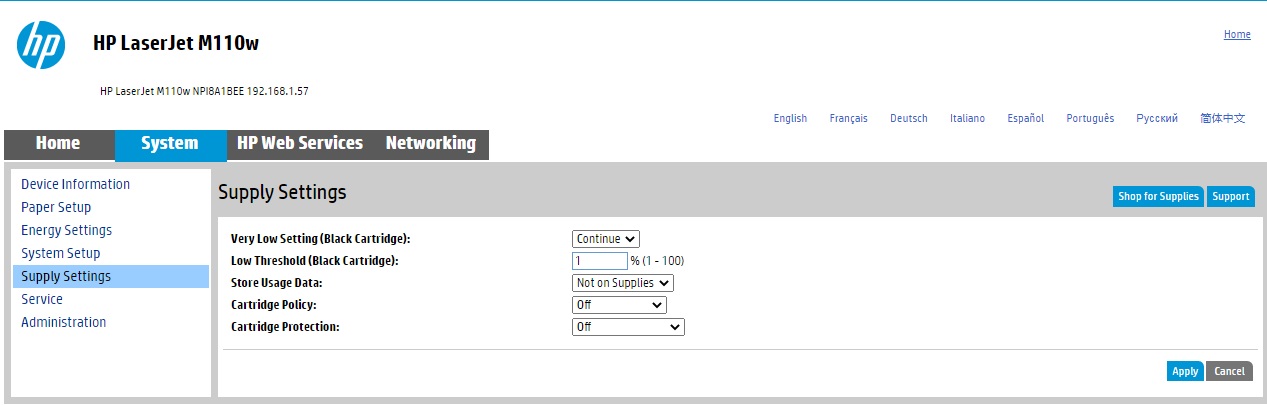The height and width of the screenshot is (405, 1267).
Task: Go to System Setup page
Action: [x=61, y=253]
